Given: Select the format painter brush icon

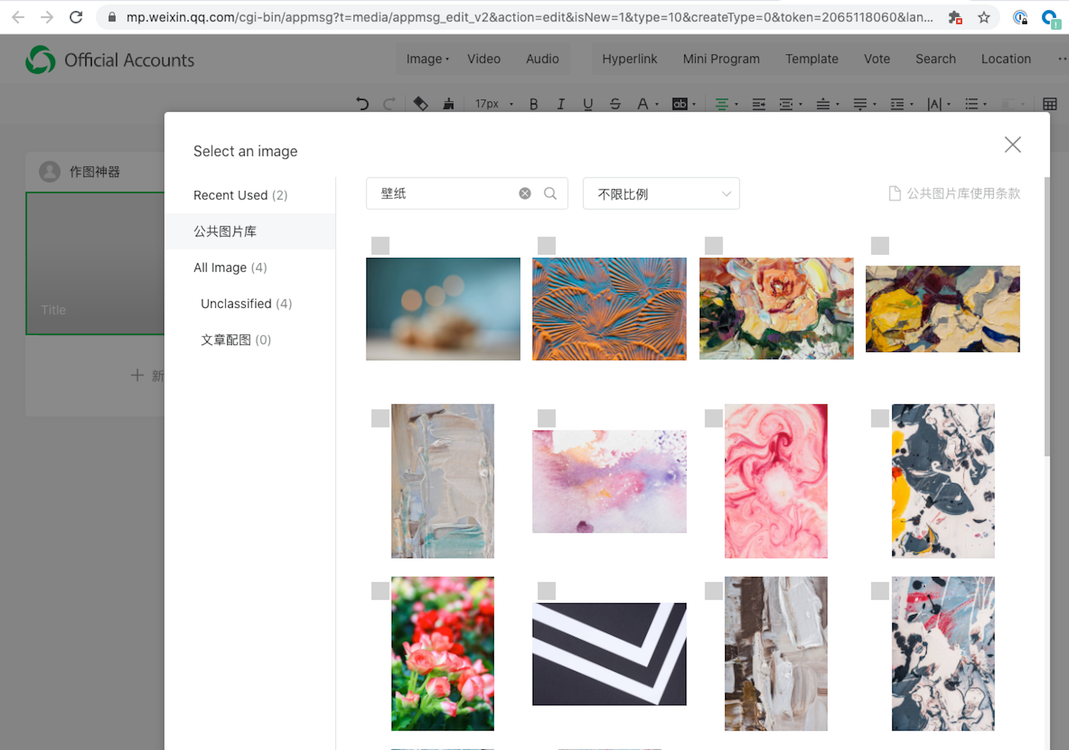Looking at the screenshot, I should (448, 104).
